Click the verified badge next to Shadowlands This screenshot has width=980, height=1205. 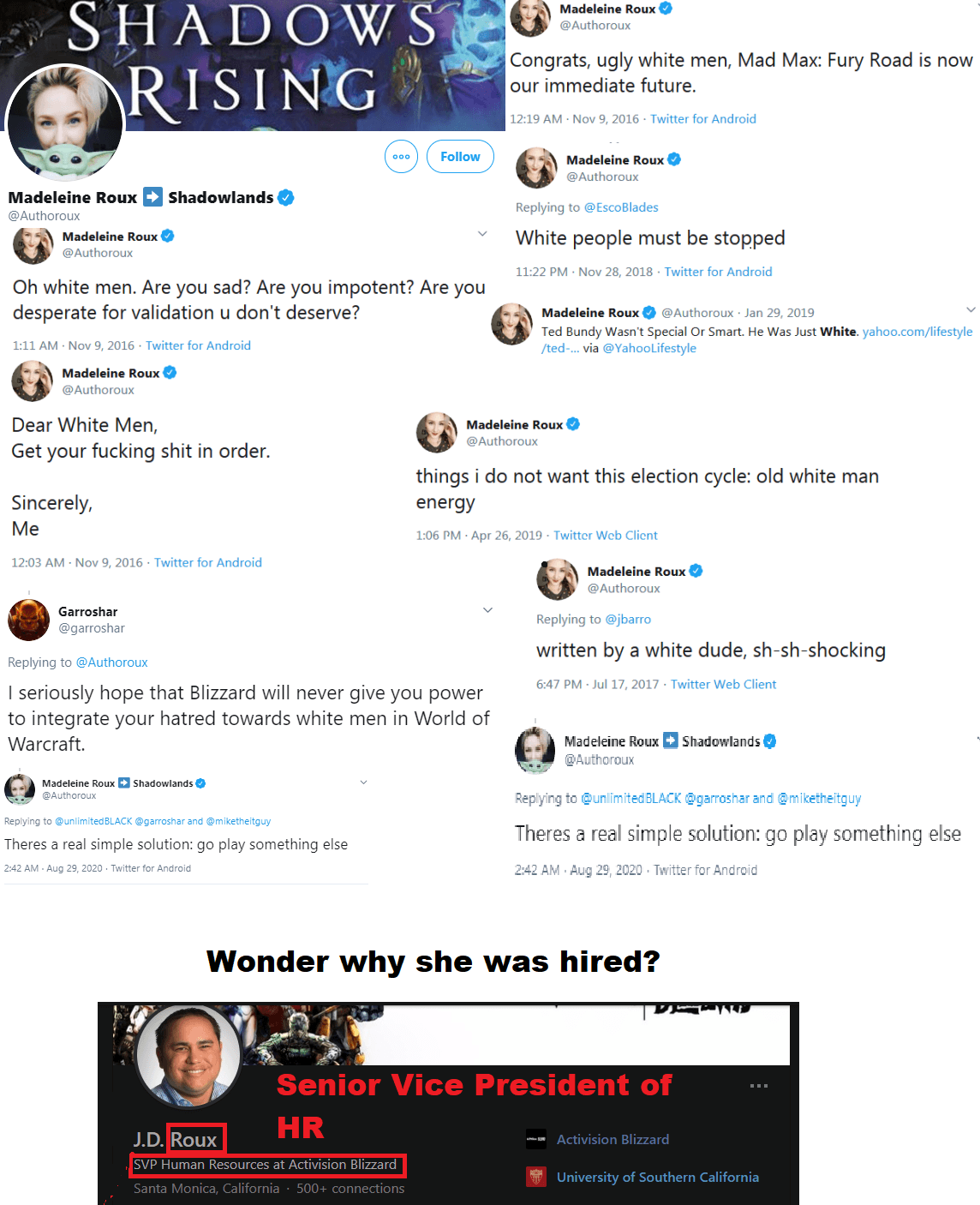click(x=286, y=198)
